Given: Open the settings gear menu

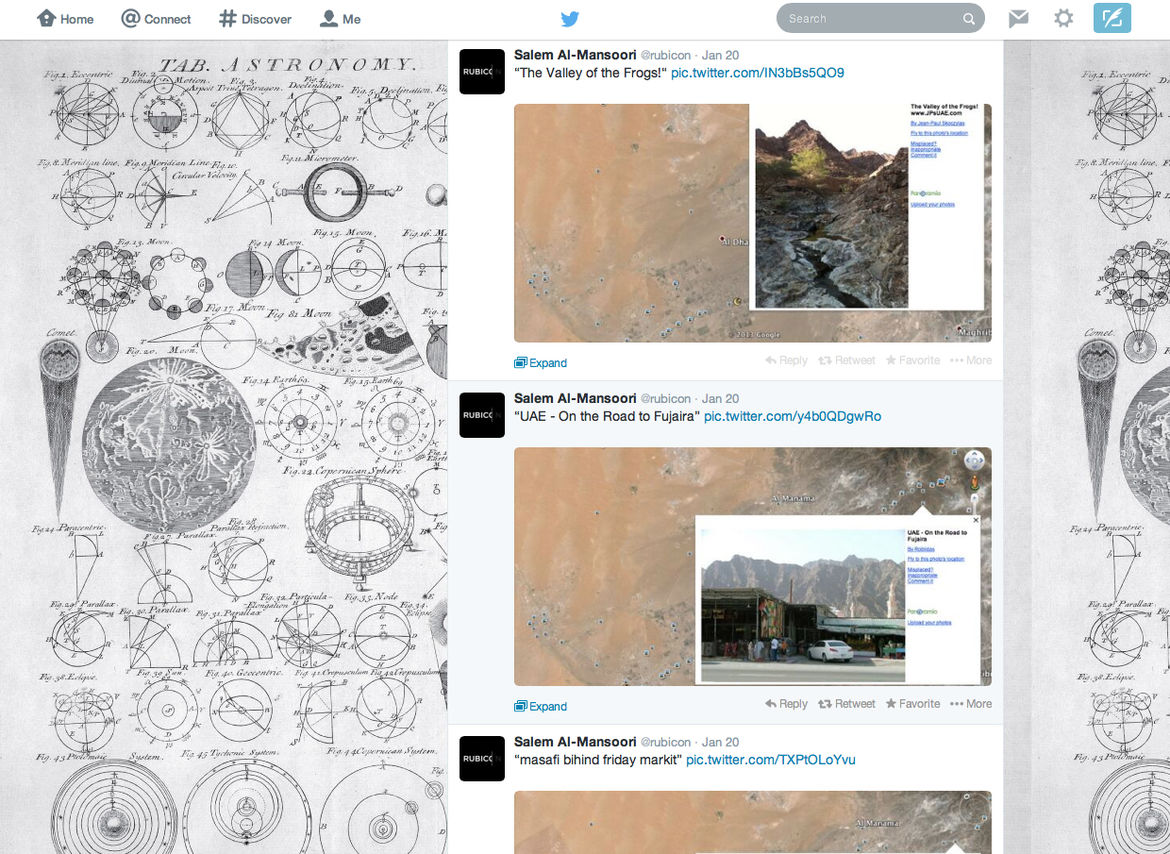Looking at the screenshot, I should [x=1063, y=19].
